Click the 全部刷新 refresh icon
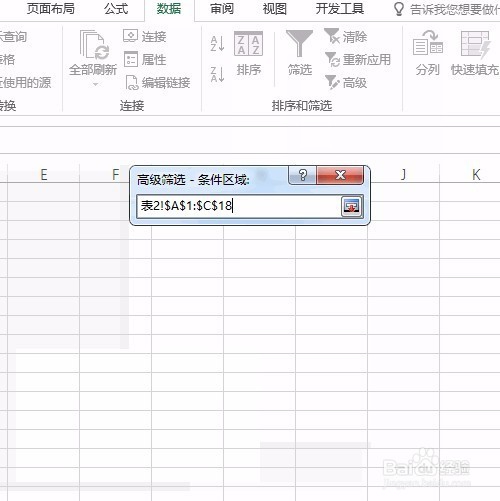Image resolution: width=500 pixels, height=501 pixels. tap(94, 44)
